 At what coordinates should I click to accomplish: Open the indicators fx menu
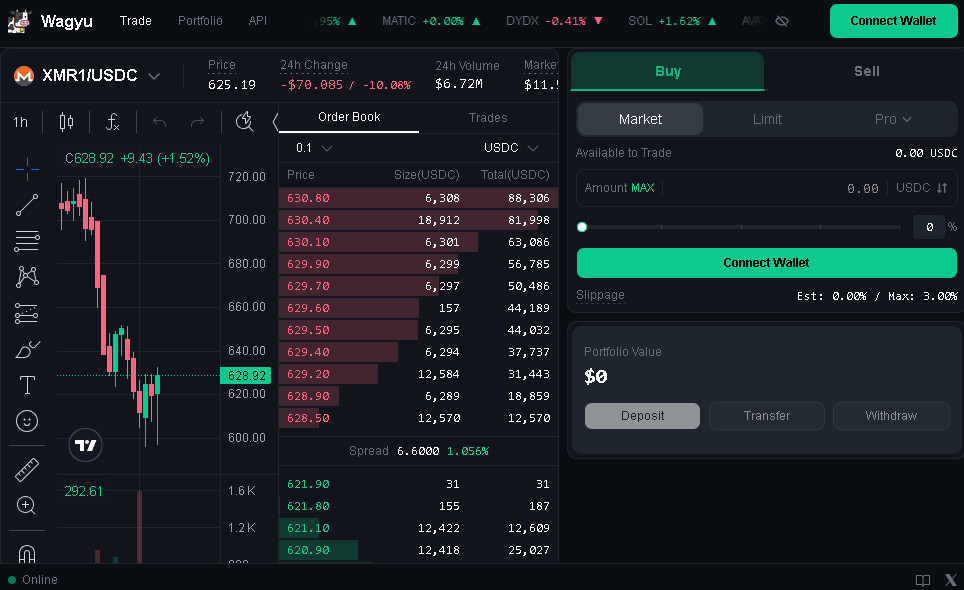(x=113, y=122)
